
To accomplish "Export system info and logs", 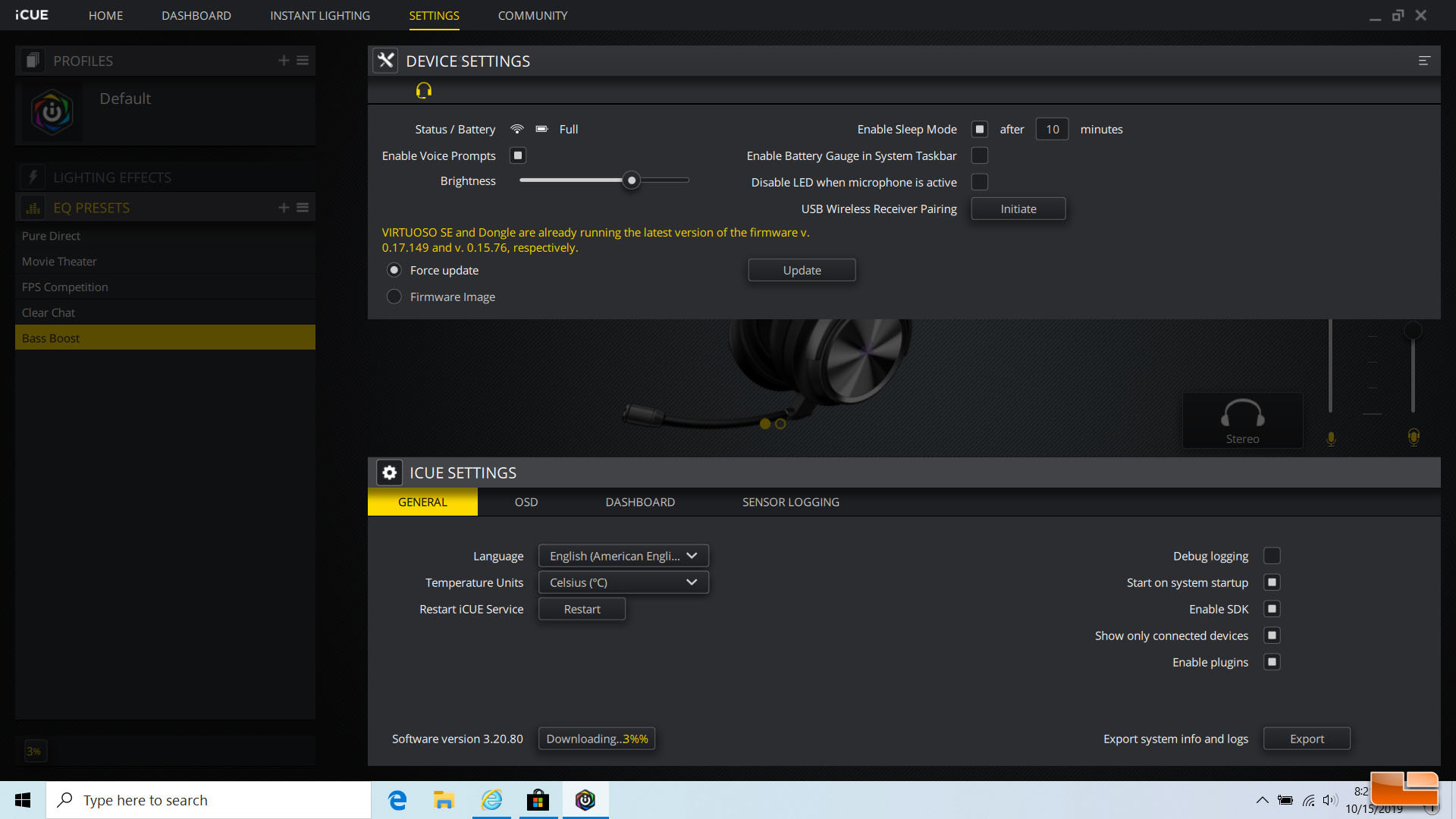I will (1307, 739).
